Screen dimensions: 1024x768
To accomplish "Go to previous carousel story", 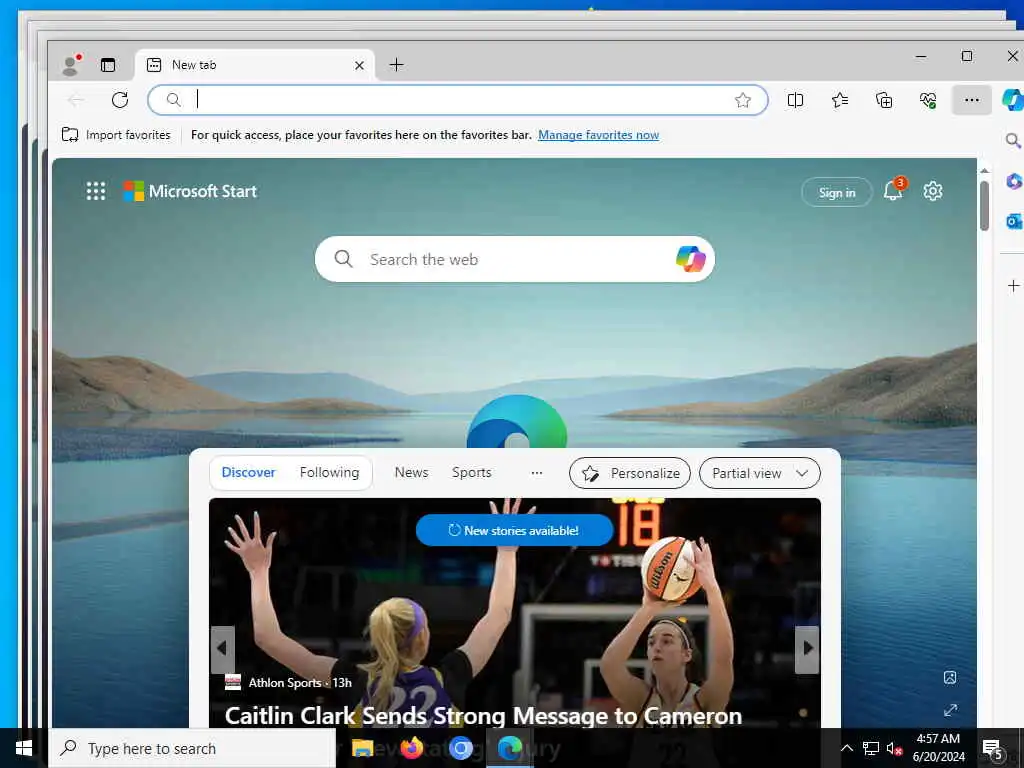I will click(222, 649).
